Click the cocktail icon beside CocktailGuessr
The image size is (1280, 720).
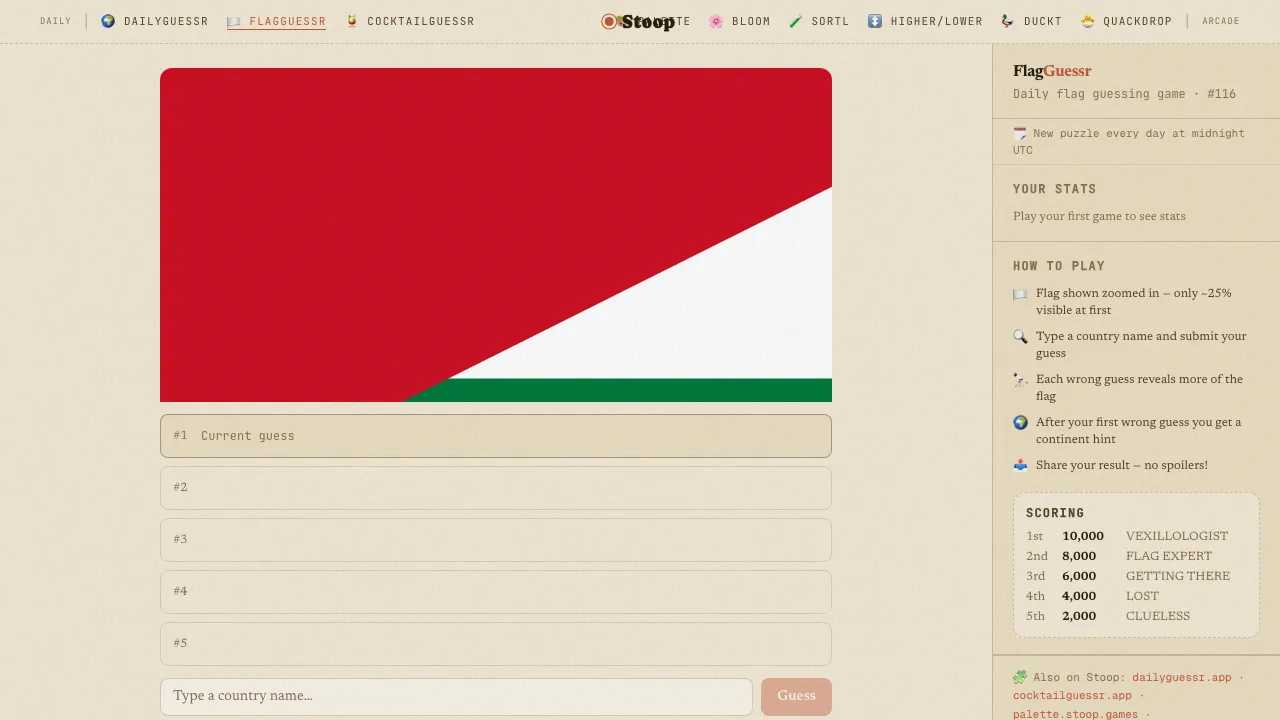352,21
